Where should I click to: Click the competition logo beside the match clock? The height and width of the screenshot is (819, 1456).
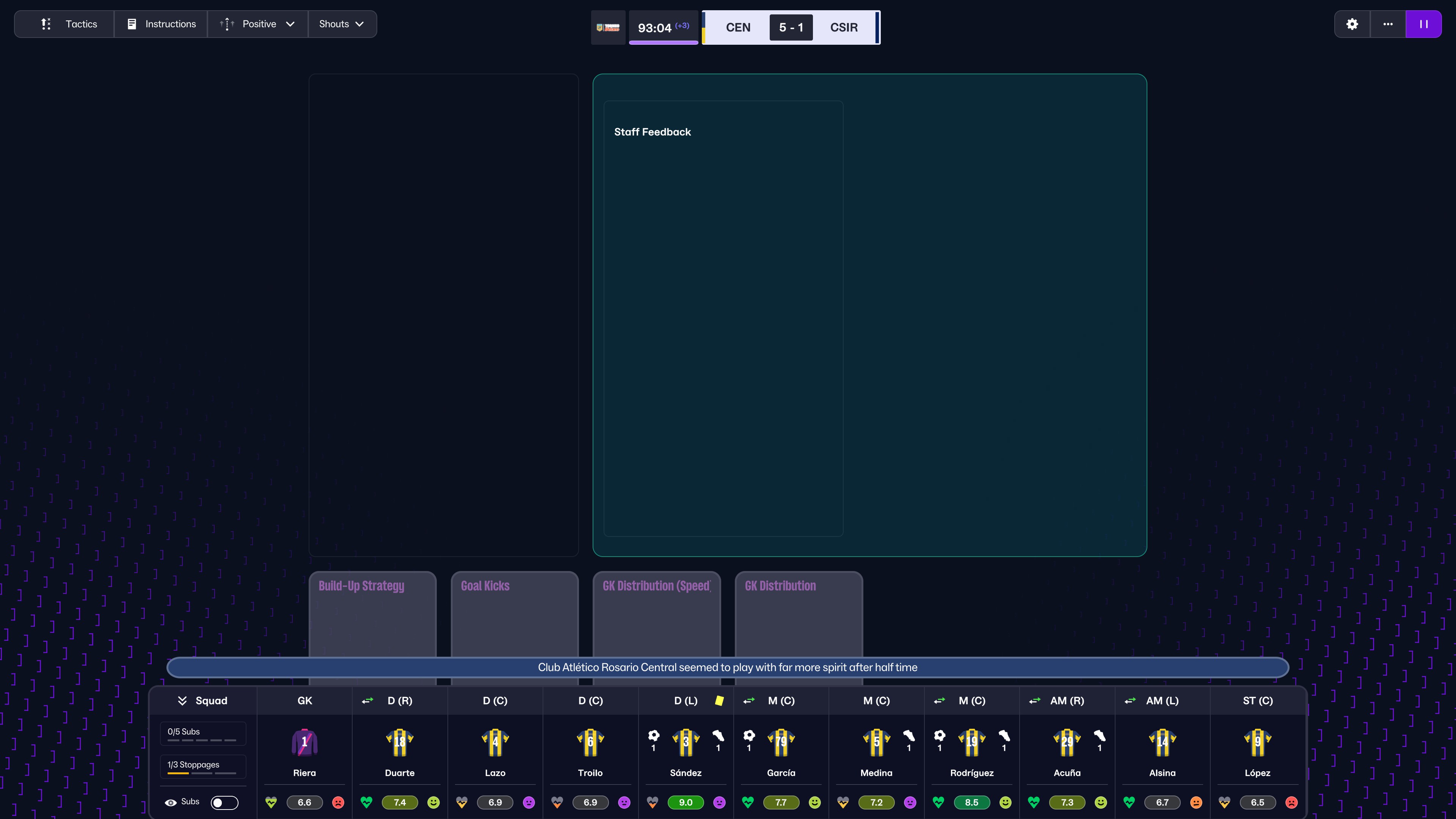coord(608,28)
